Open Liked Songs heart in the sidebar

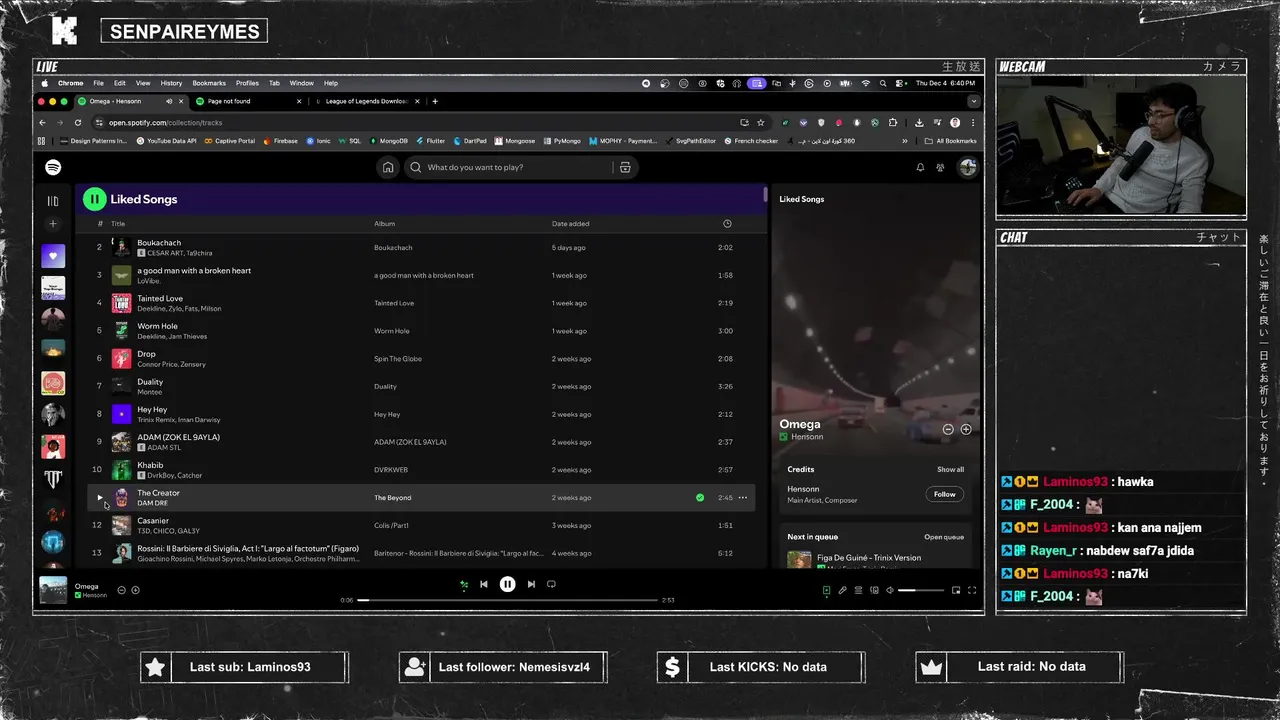click(53, 257)
